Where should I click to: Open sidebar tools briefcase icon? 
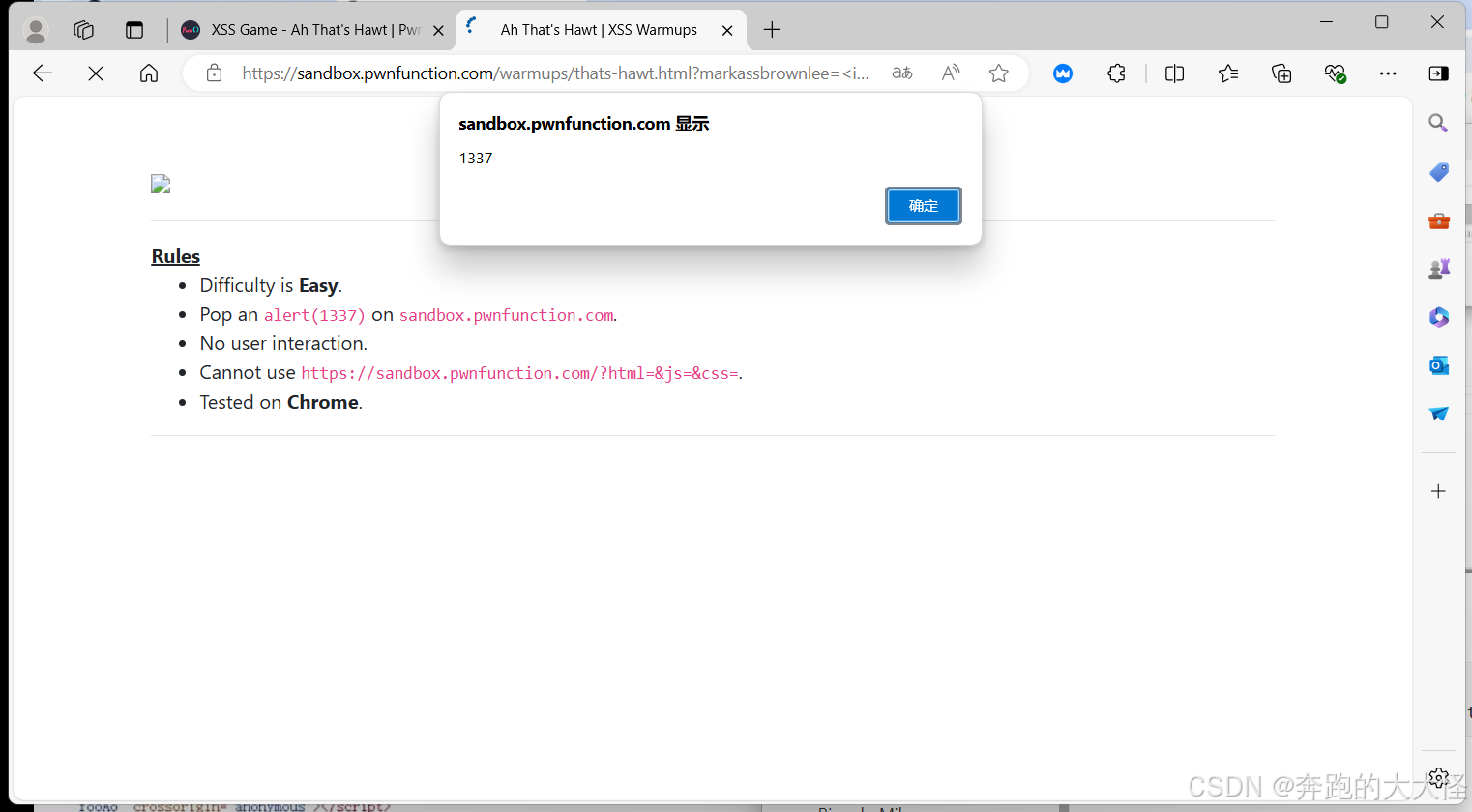click(1439, 220)
